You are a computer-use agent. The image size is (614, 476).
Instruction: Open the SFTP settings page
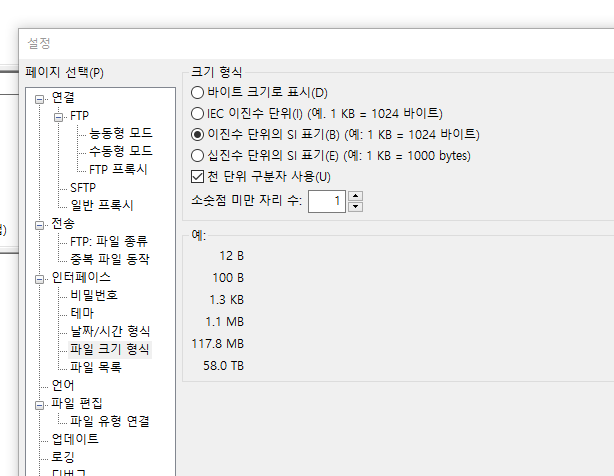point(83,188)
